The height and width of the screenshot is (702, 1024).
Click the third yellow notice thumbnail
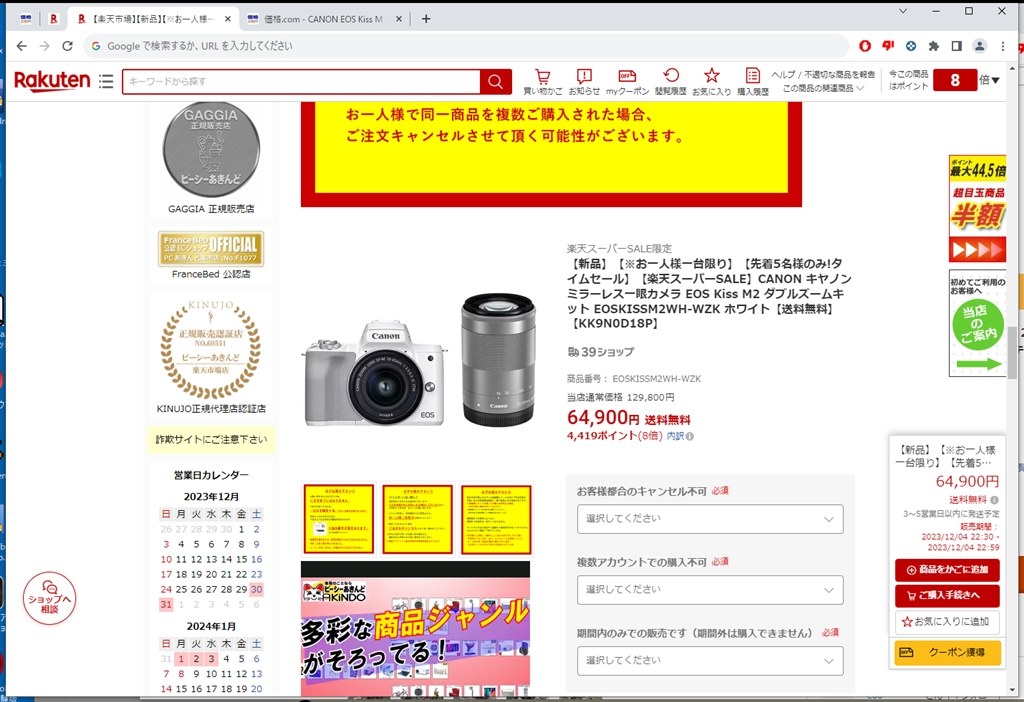[496, 519]
